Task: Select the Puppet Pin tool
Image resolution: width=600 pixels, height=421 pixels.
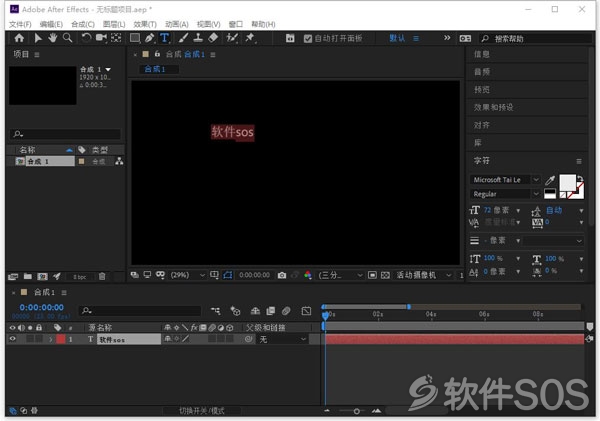Action: click(x=250, y=38)
